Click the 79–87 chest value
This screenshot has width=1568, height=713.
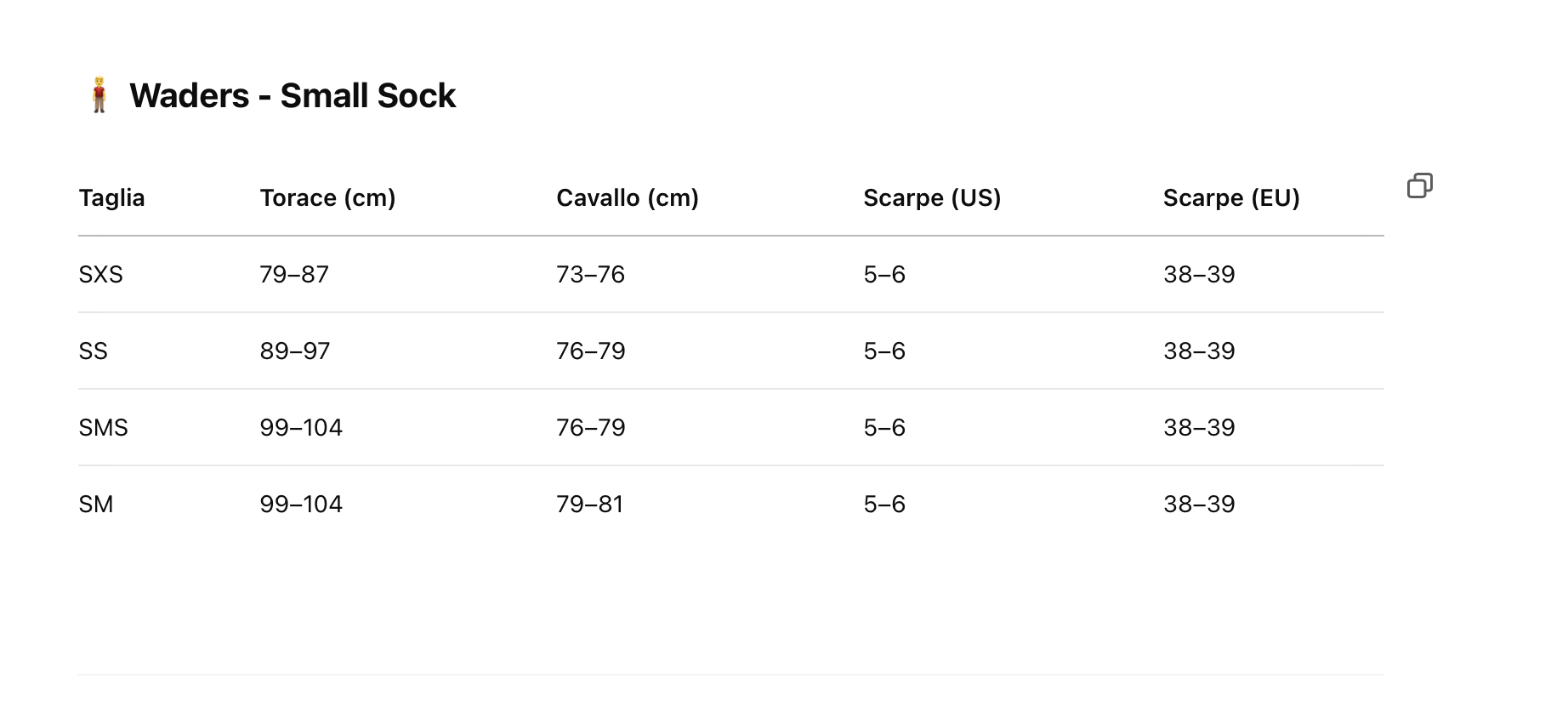pos(294,275)
